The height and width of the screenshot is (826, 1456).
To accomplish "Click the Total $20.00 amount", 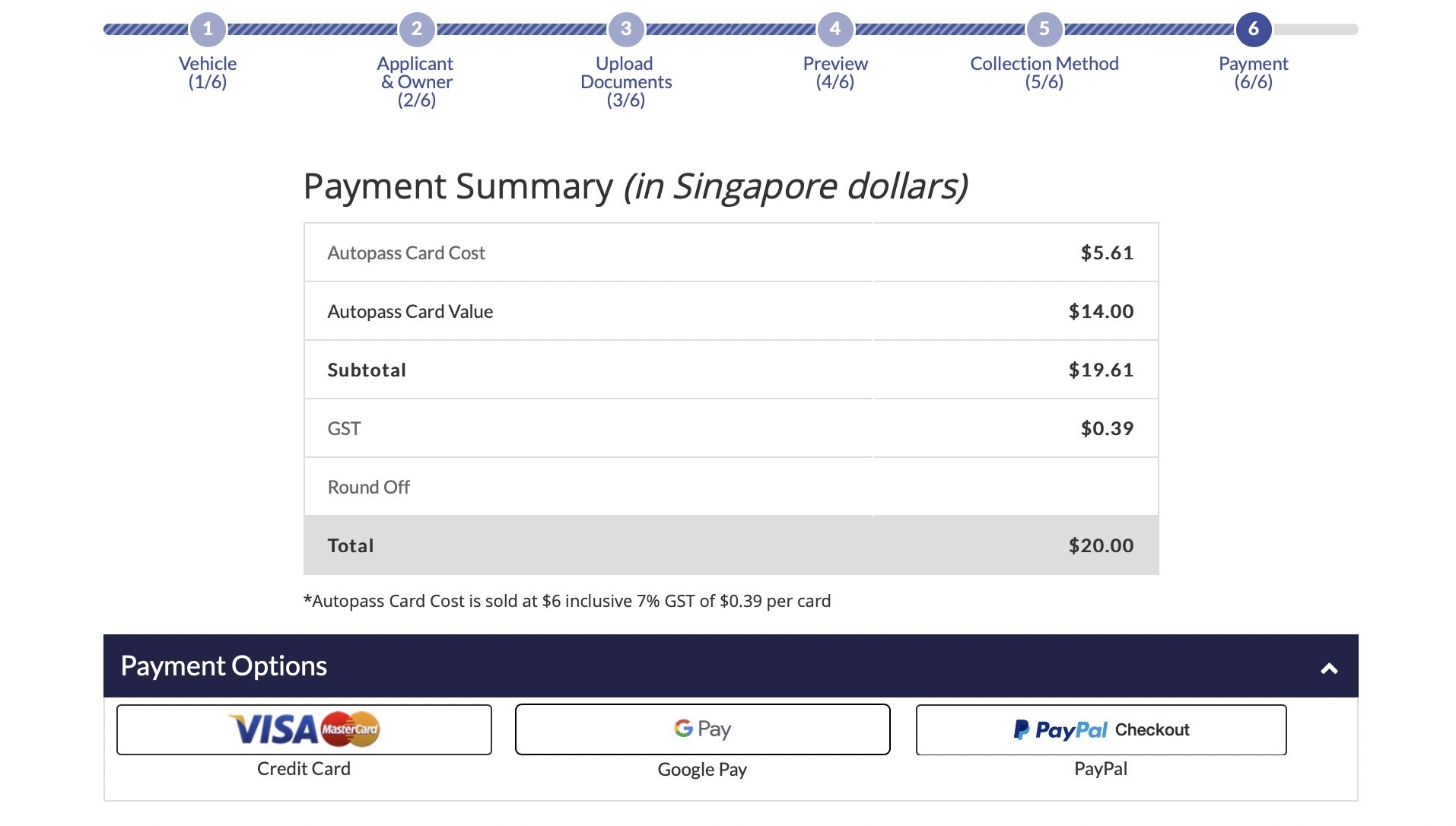I will pyautogui.click(x=1101, y=545).
